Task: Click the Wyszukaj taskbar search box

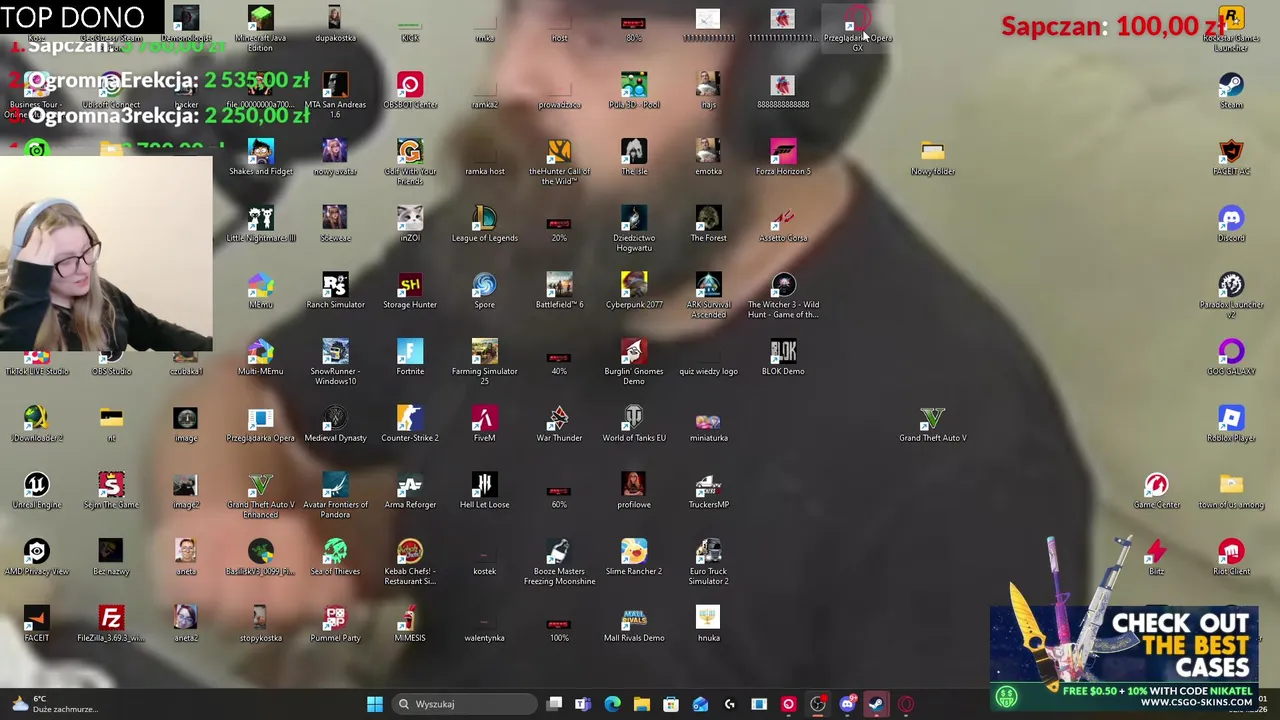Action: (466, 704)
